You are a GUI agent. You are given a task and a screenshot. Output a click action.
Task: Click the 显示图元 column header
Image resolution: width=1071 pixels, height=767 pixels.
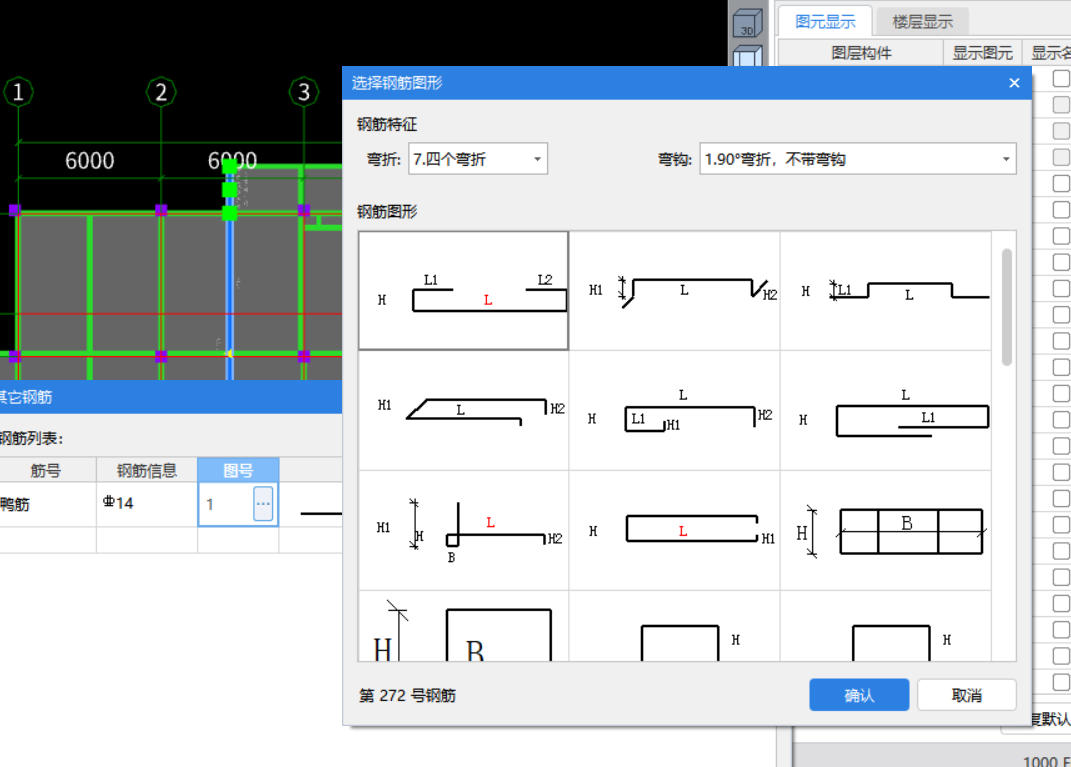(982, 53)
